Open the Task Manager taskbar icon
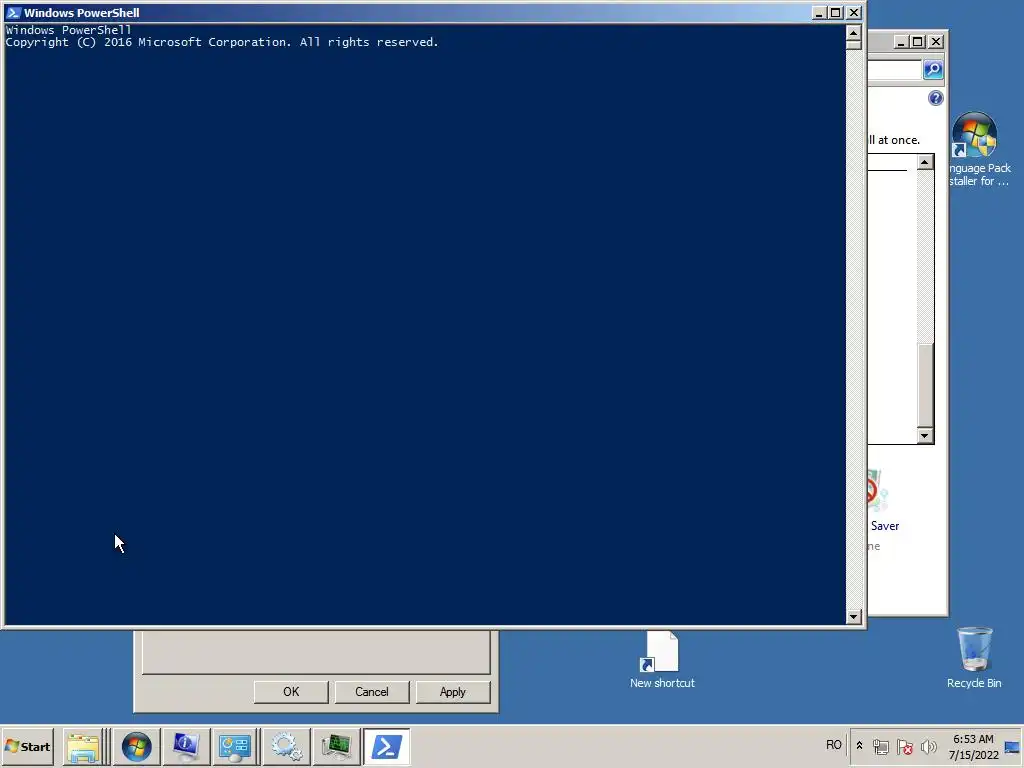The image size is (1024, 768). [x=336, y=746]
